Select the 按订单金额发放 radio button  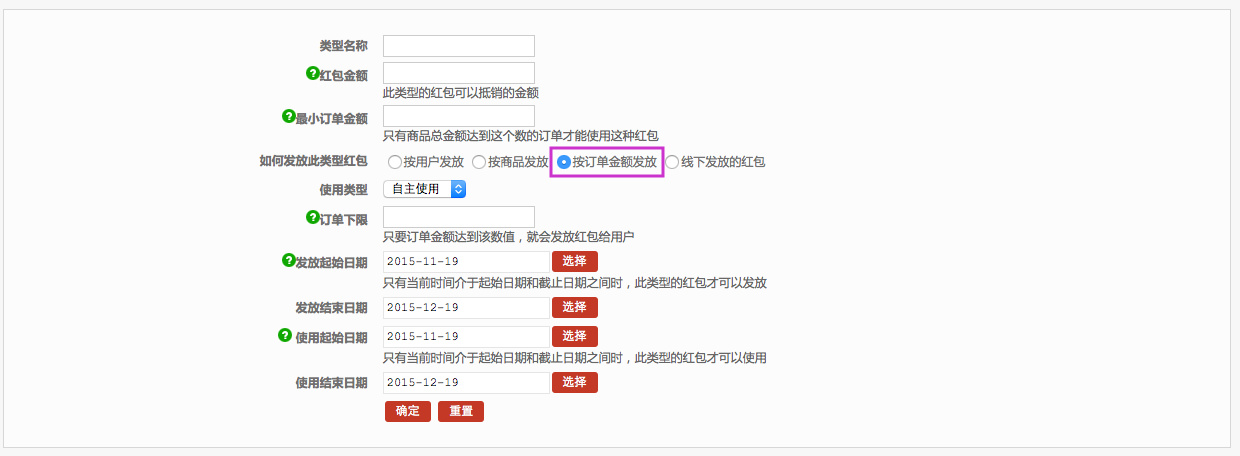point(564,162)
